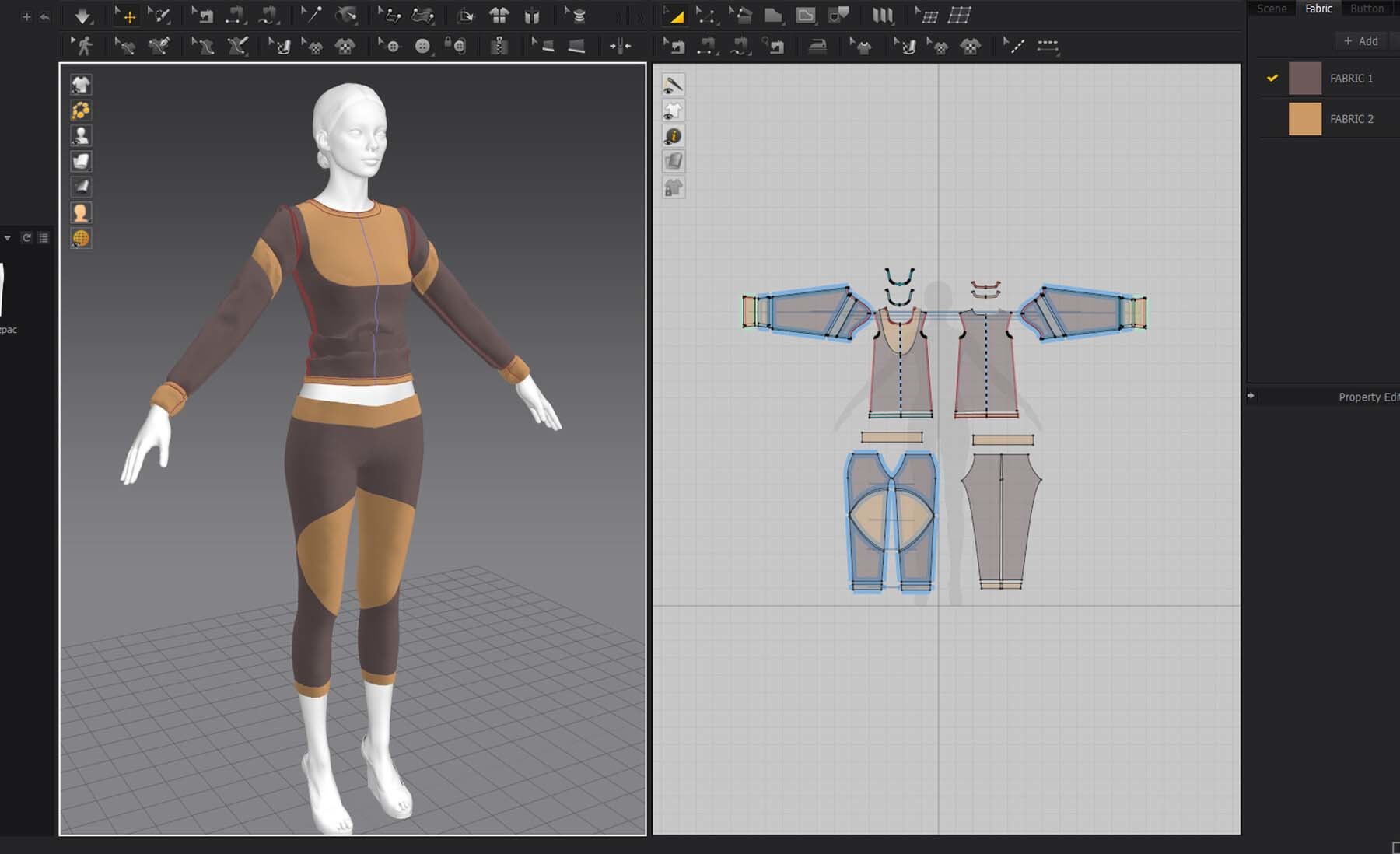
Task: Click the library list view icon
Action: click(x=44, y=238)
